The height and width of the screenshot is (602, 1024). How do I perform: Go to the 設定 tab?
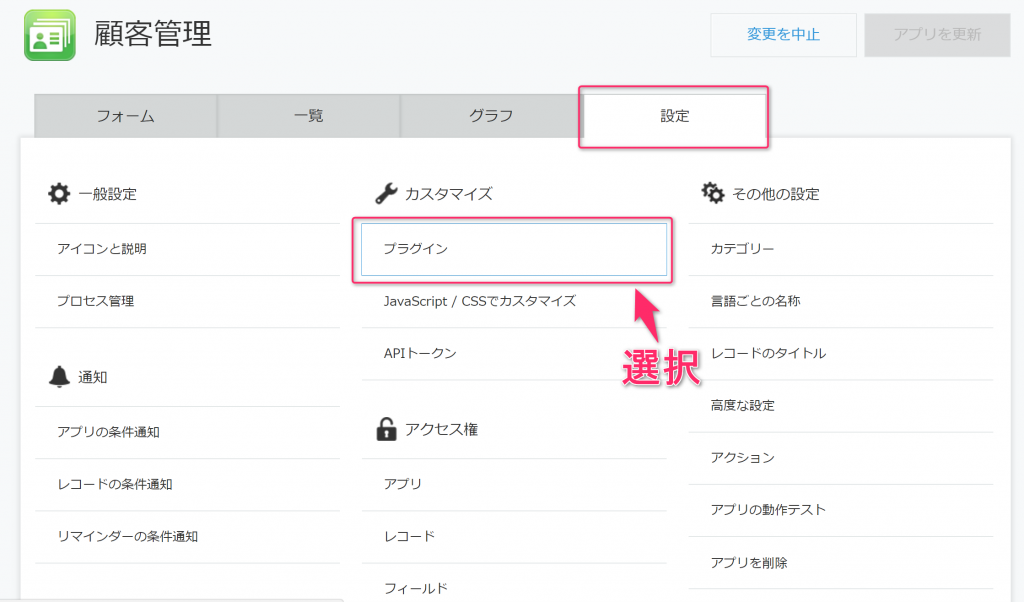(x=674, y=116)
